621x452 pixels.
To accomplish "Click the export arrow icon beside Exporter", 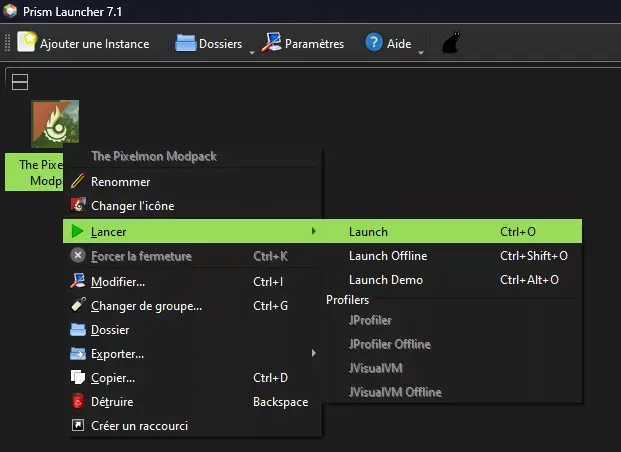I will point(78,353).
